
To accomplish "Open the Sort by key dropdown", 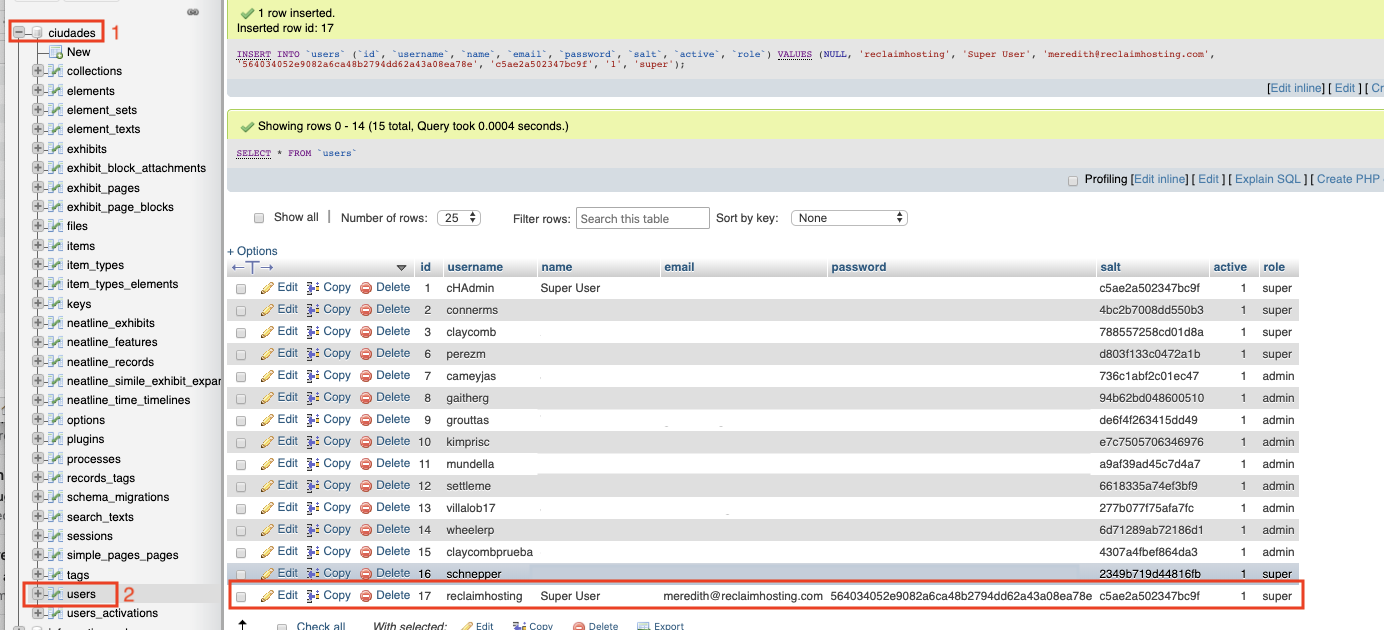I will click(x=849, y=217).
